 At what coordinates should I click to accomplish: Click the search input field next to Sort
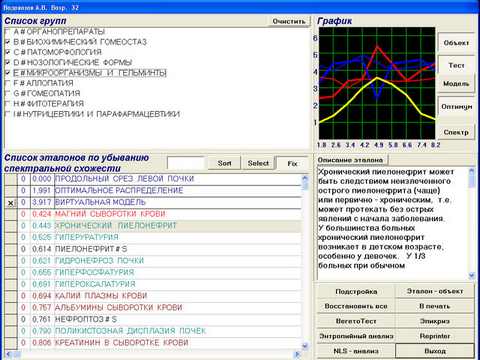[x=186, y=163]
